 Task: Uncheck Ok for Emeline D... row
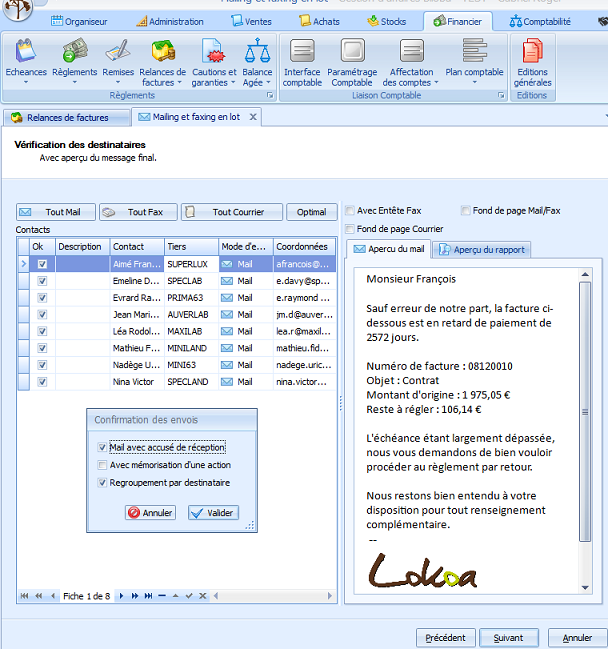pyautogui.click(x=42, y=281)
